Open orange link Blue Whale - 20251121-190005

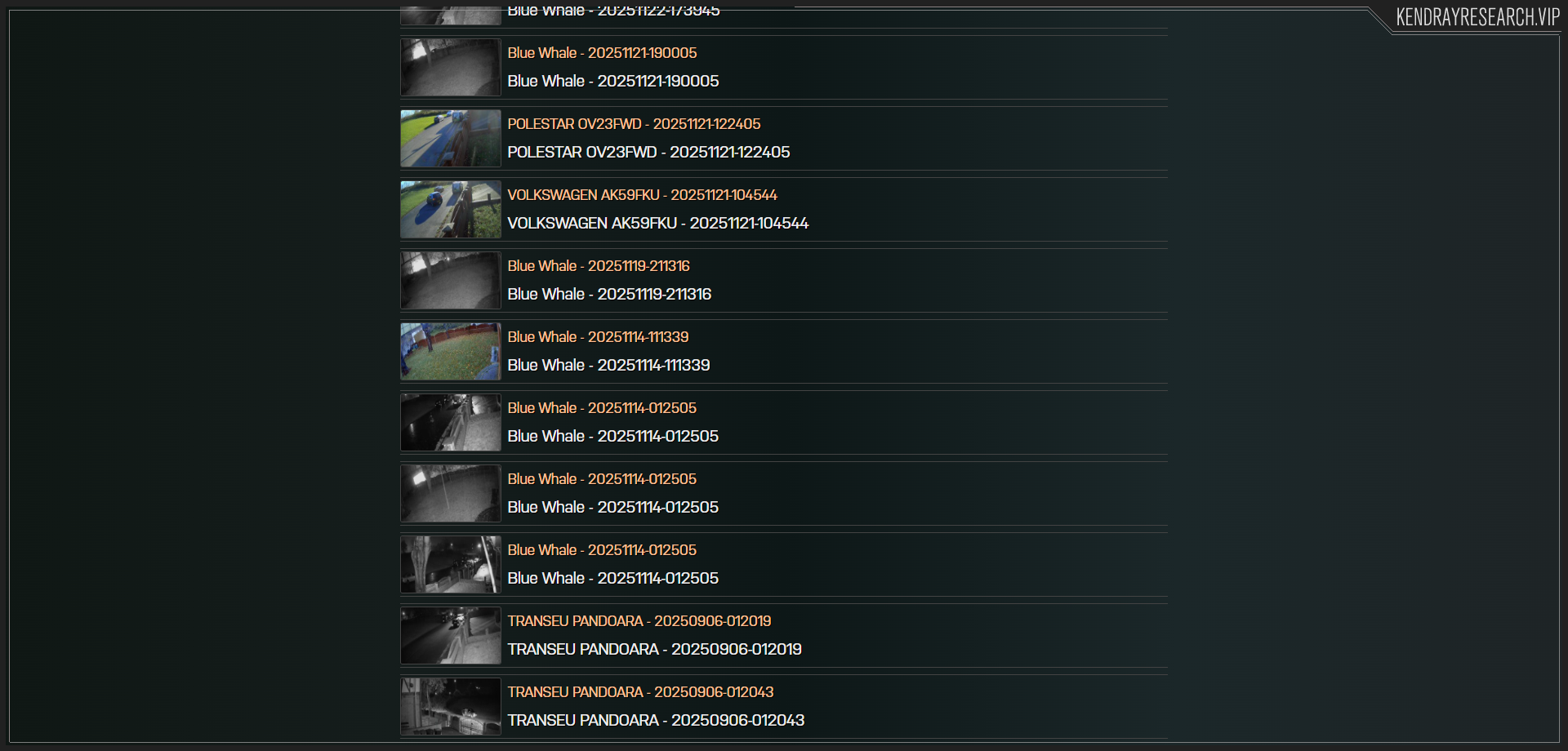[x=602, y=53]
